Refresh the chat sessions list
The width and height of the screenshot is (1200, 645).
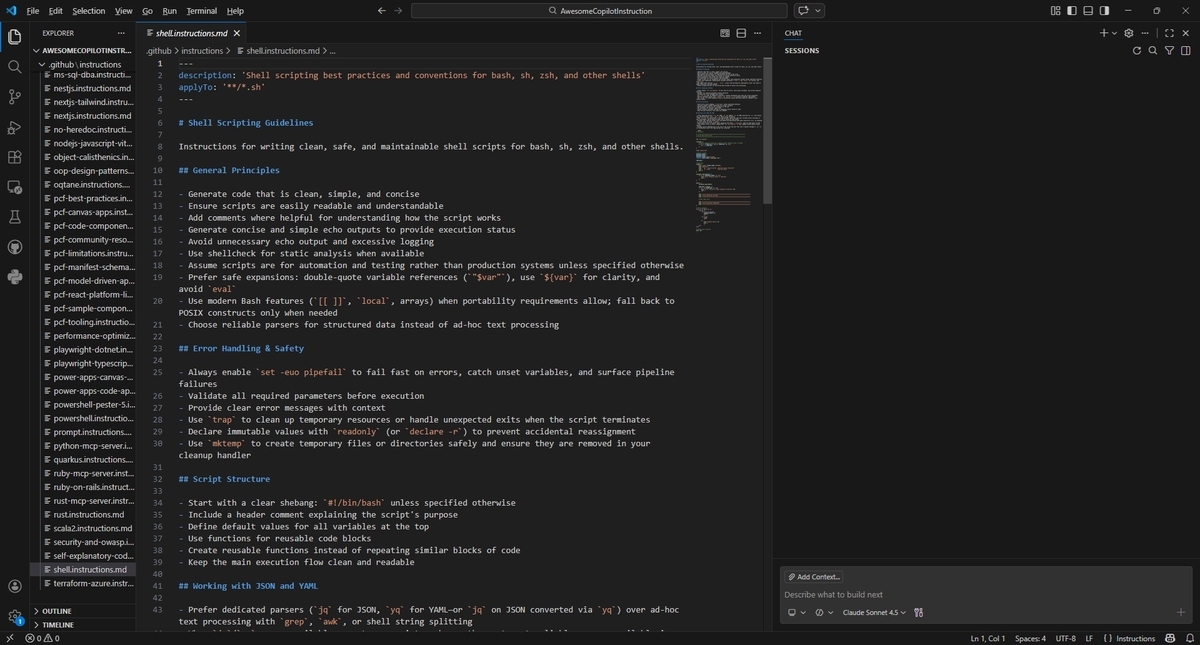click(x=1137, y=50)
